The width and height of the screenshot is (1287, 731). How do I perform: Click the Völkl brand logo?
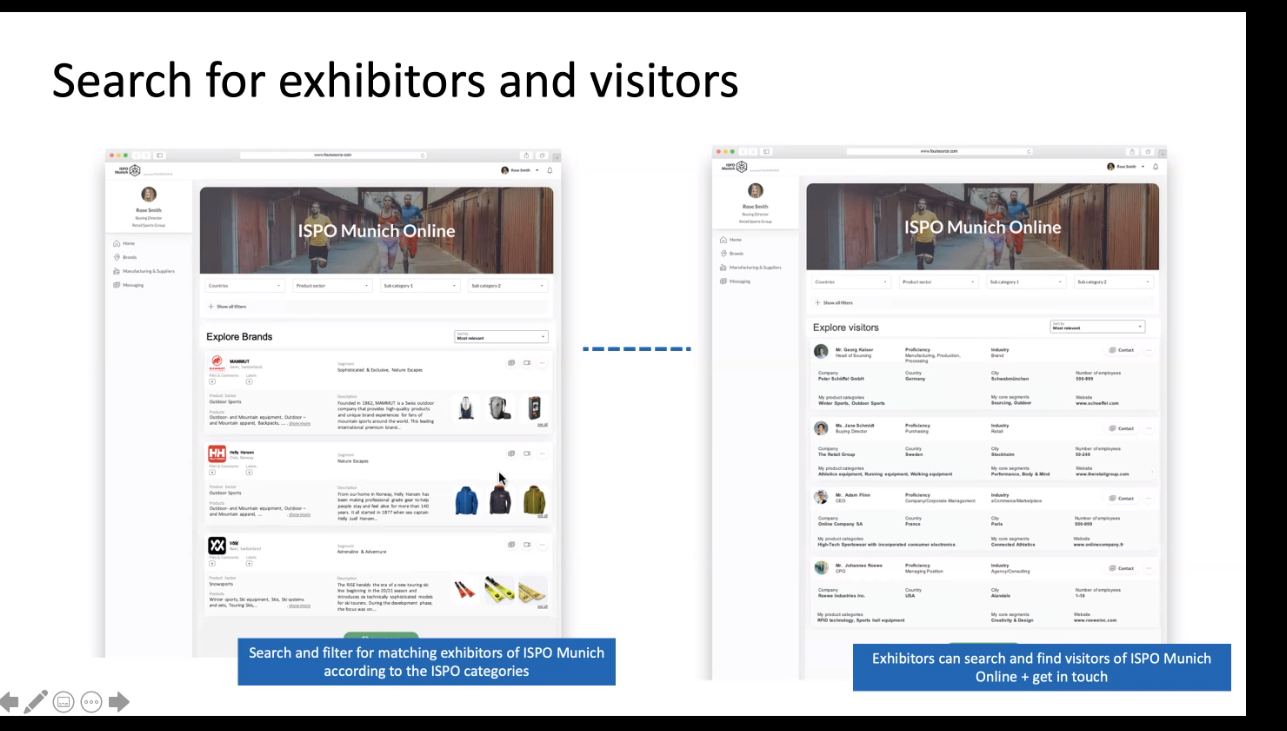(x=217, y=545)
